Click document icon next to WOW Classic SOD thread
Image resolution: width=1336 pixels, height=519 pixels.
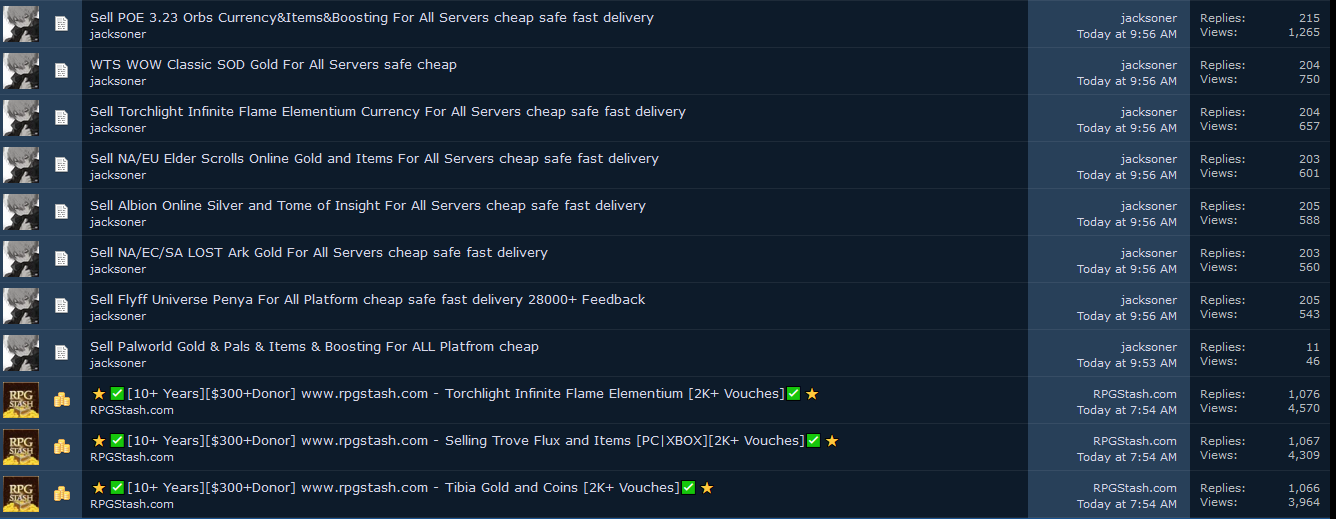(x=62, y=71)
